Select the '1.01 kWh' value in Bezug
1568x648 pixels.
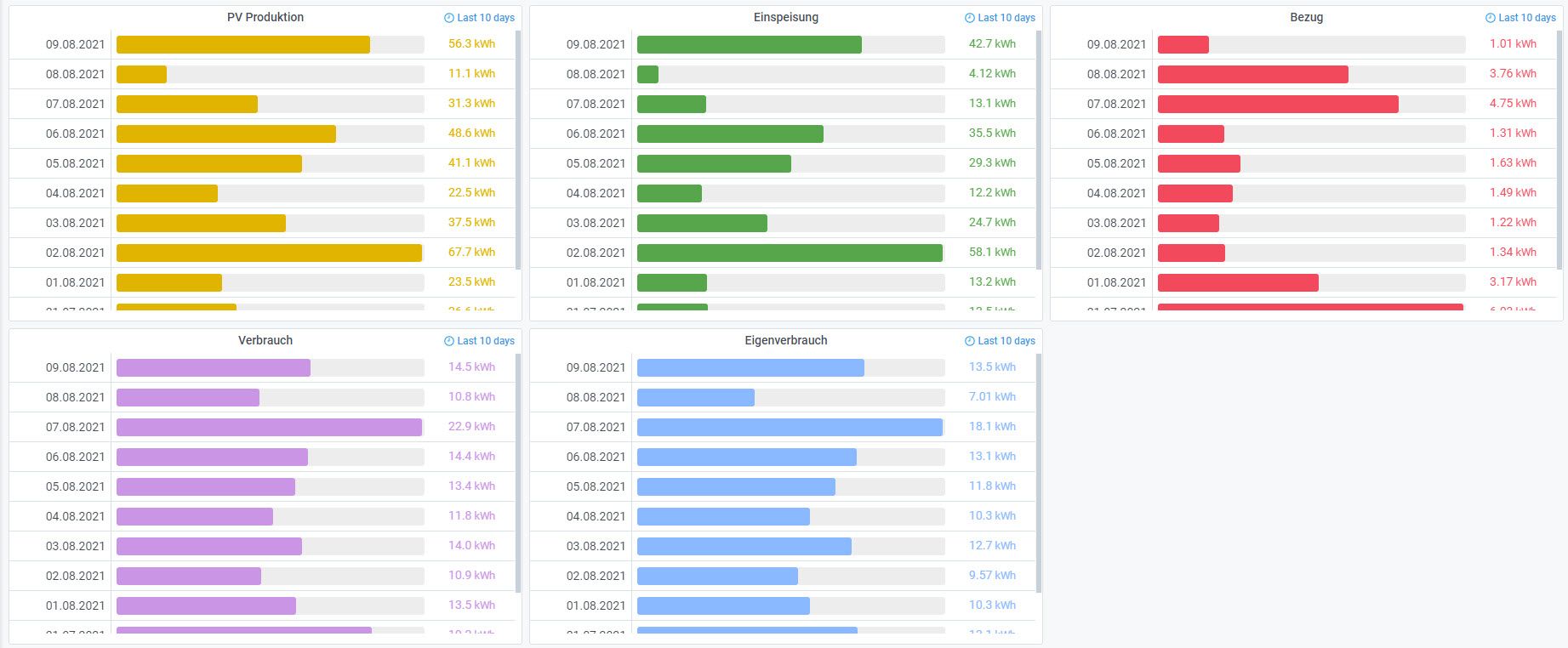pos(1513,44)
